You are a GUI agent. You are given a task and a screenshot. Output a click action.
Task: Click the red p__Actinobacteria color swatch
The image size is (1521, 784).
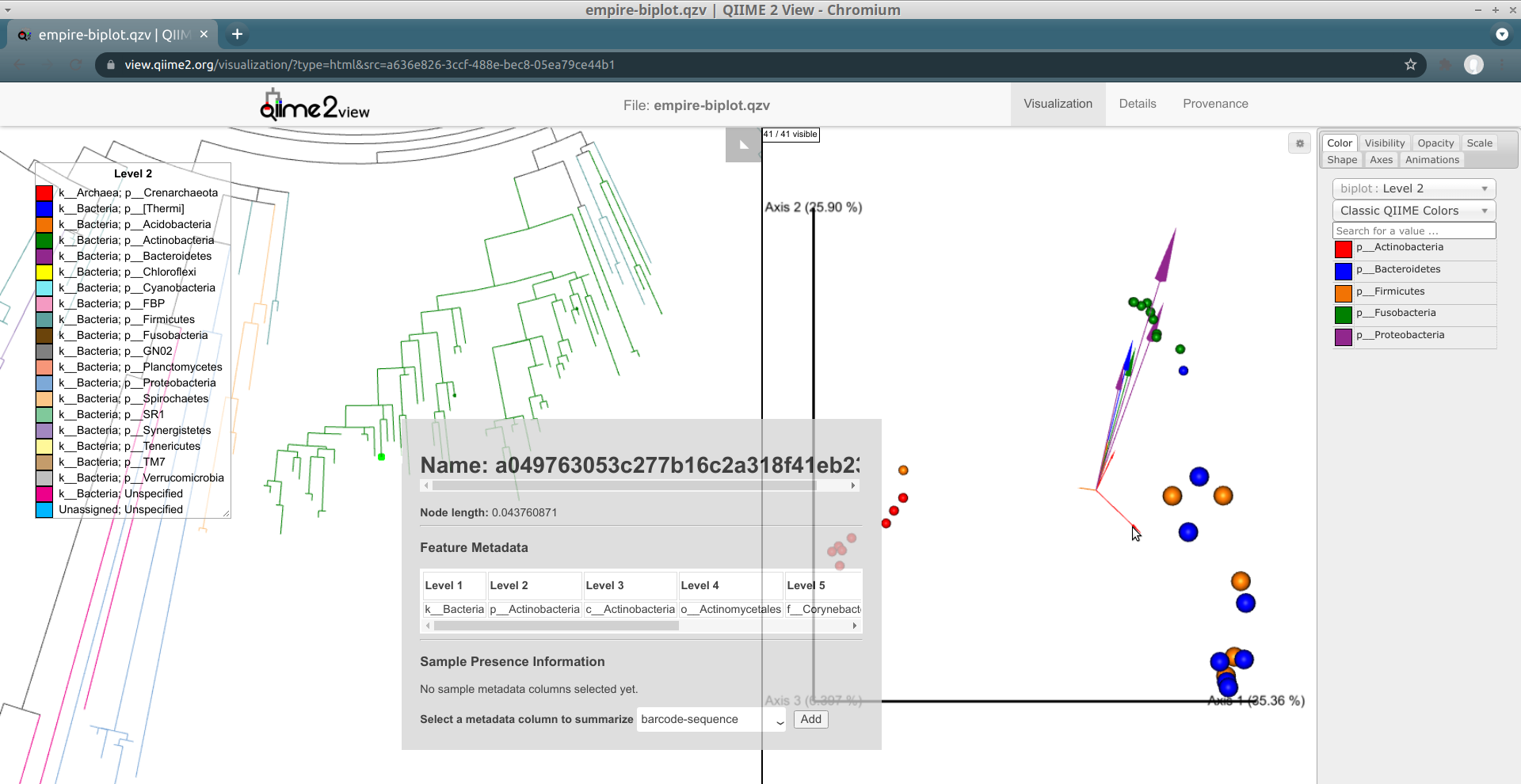click(1343, 249)
